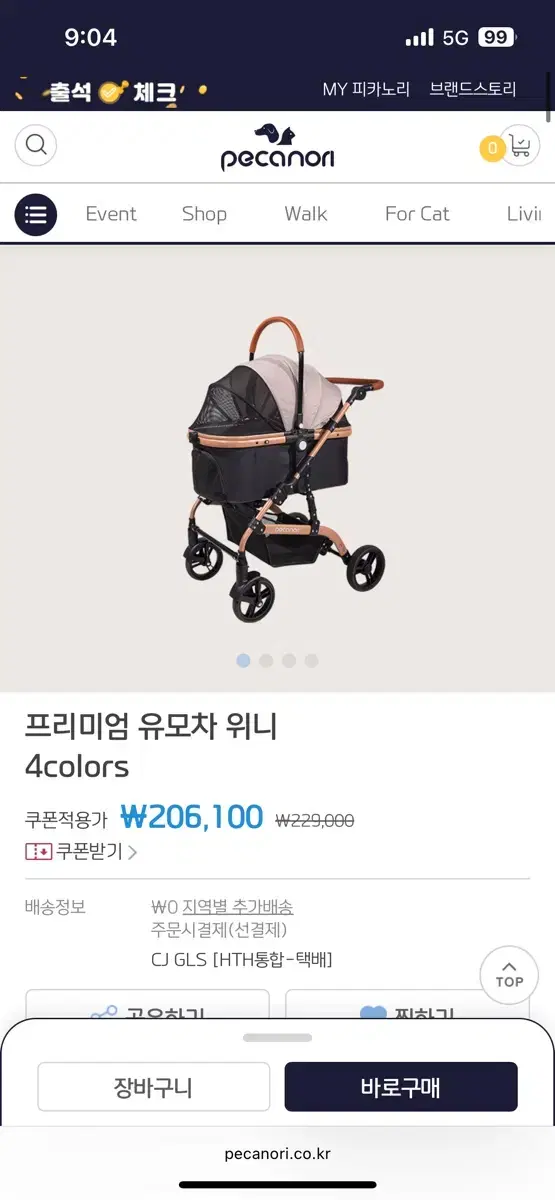Tap the TOP scroll-up button
This screenshot has height=1200, width=555.
[509, 975]
